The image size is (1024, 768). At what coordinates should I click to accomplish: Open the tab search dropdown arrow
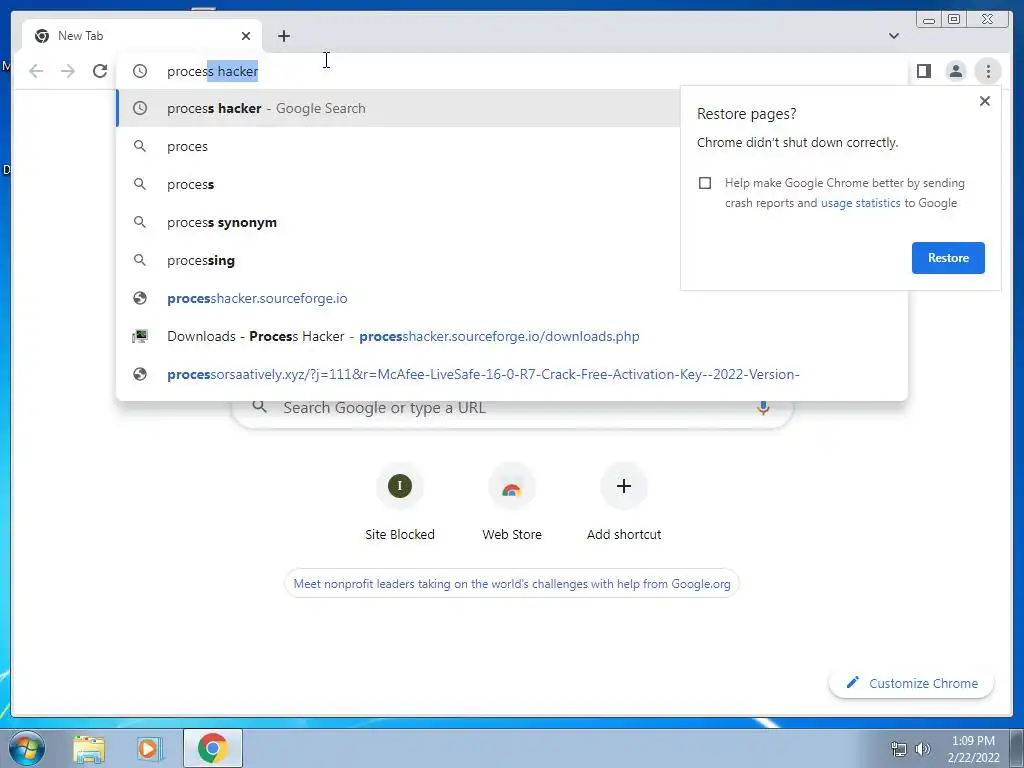(x=893, y=36)
